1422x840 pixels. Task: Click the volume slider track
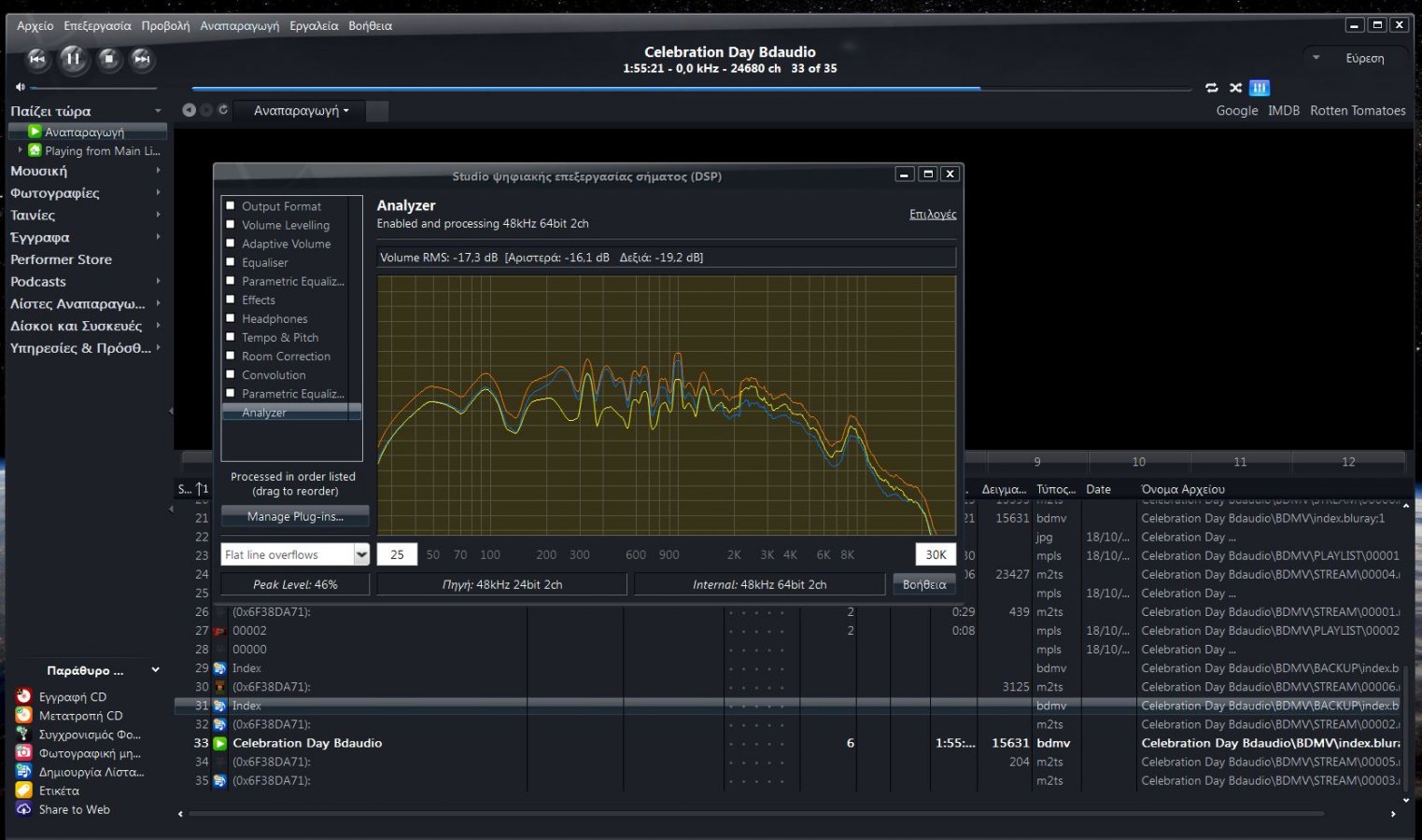[94, 88]
